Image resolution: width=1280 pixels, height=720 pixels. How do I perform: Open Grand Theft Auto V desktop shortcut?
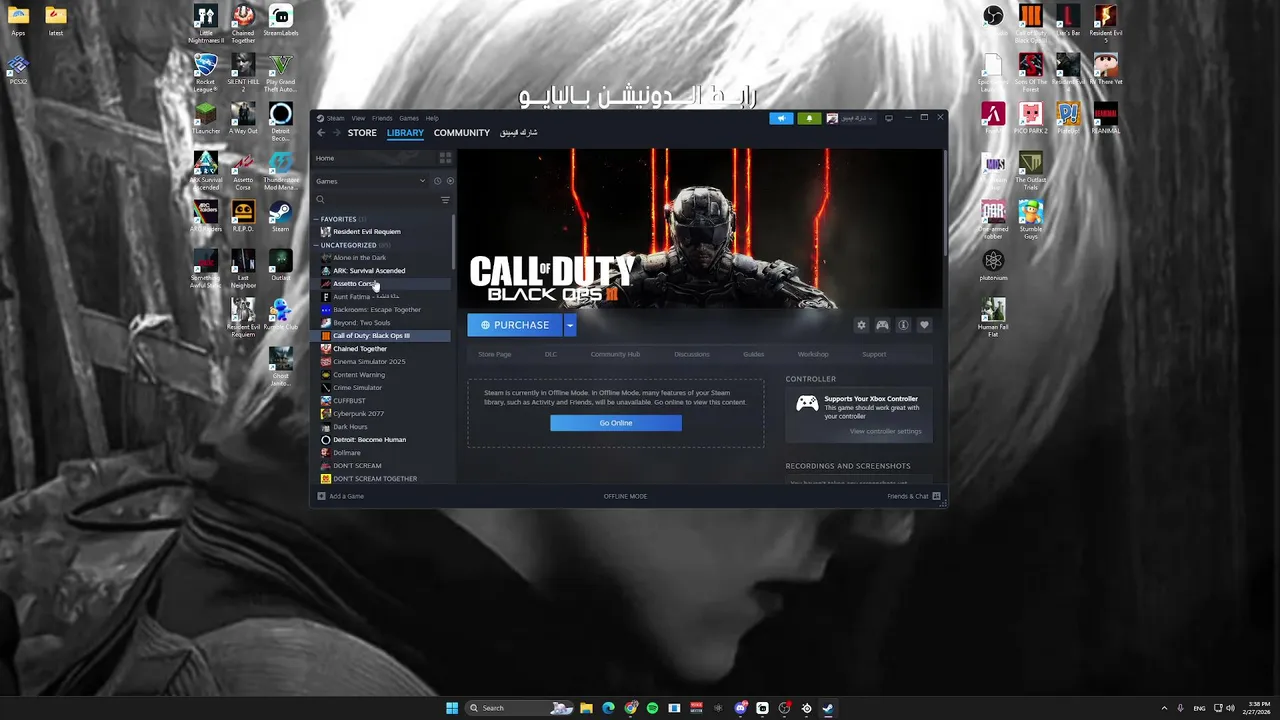(x=281, y=73)
